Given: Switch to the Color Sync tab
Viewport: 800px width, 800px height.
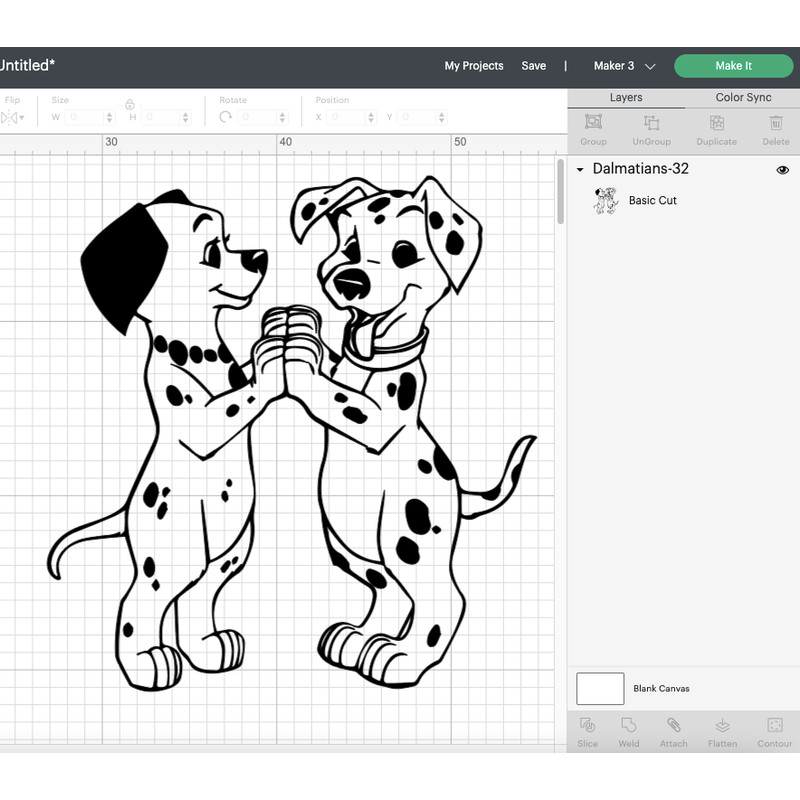Looking at the screenshot, I should point(743,97).
